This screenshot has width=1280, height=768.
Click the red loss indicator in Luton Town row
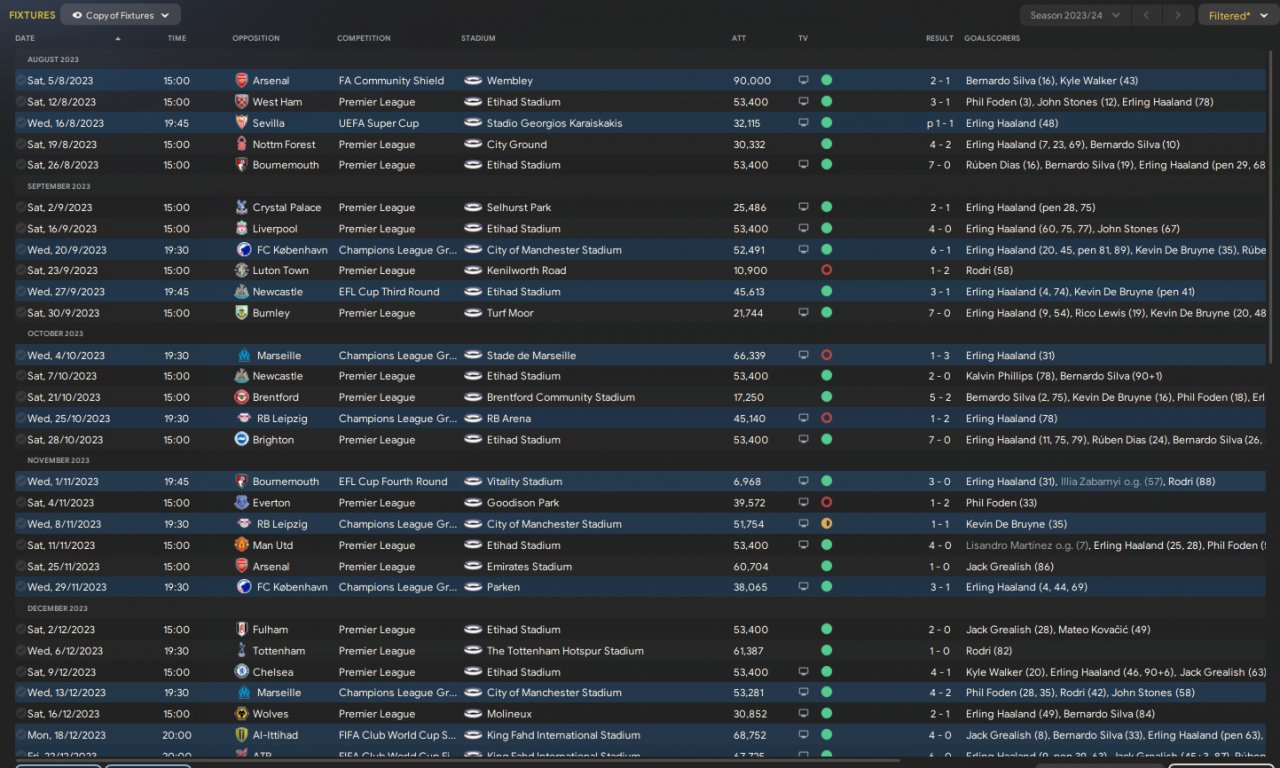tap(826, 271)
